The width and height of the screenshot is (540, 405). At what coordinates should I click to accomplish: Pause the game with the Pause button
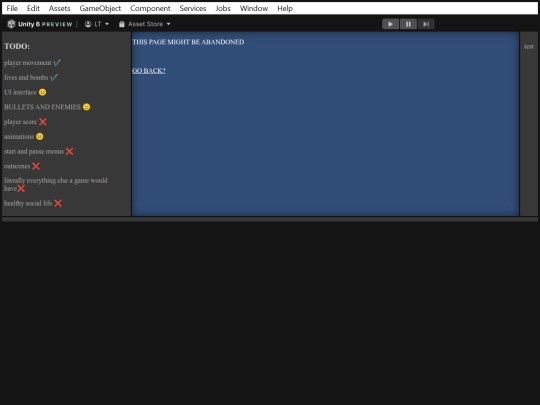pos(408,24)
